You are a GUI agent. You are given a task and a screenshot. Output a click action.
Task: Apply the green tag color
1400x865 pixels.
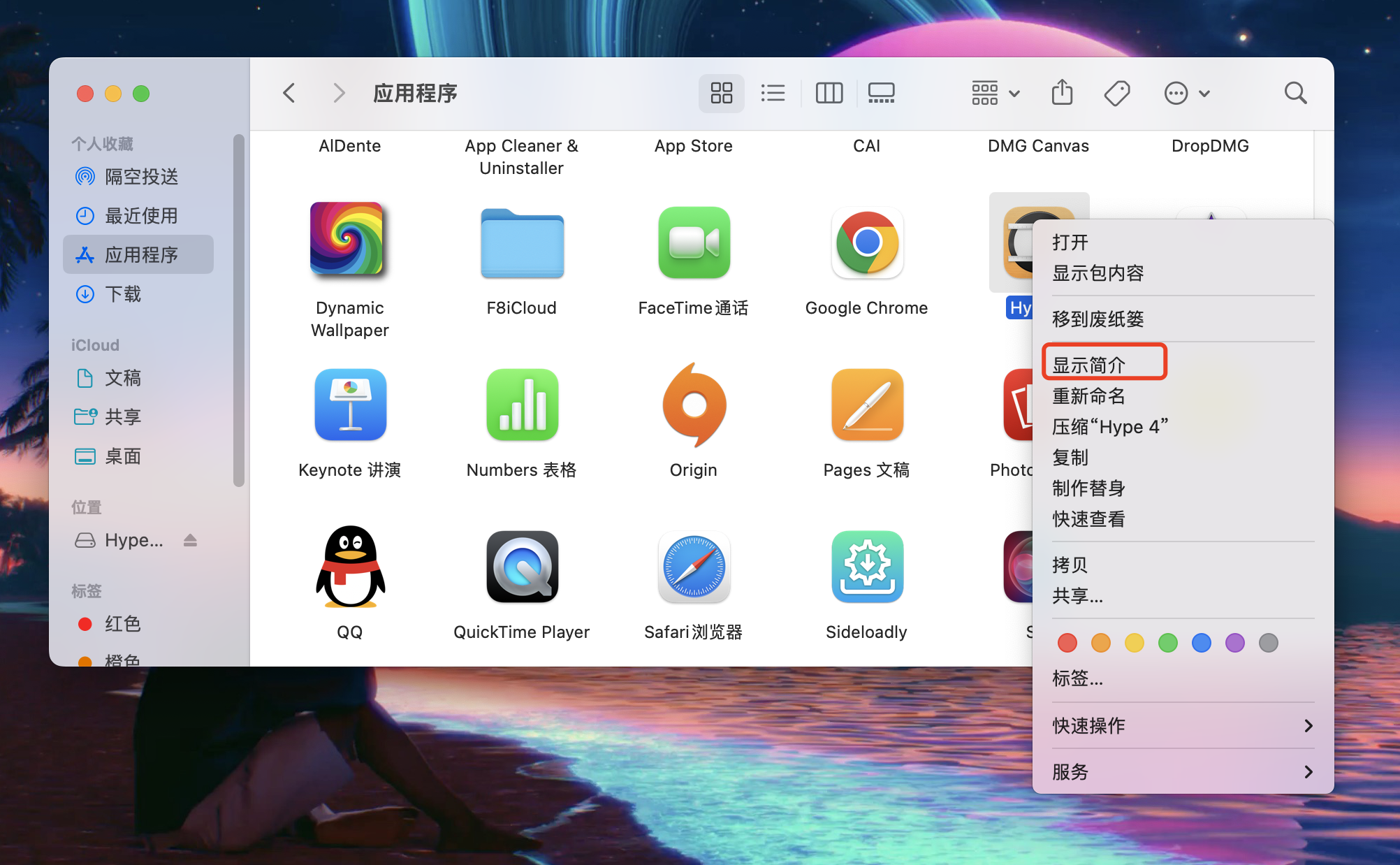pyautogui.click(x=1167, y=643)
